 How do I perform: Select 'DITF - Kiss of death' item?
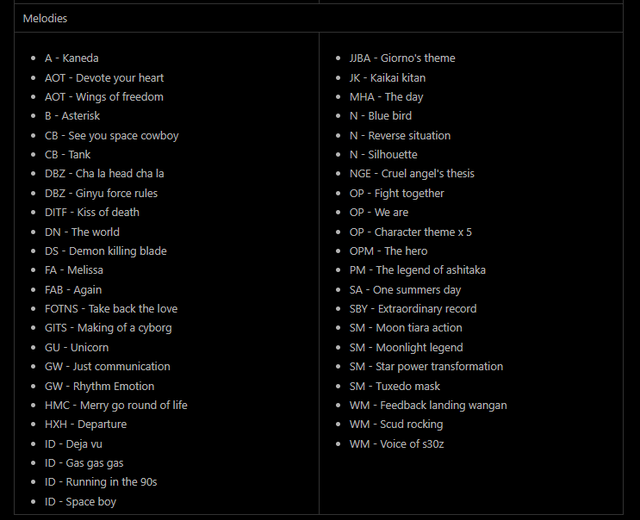92,212
